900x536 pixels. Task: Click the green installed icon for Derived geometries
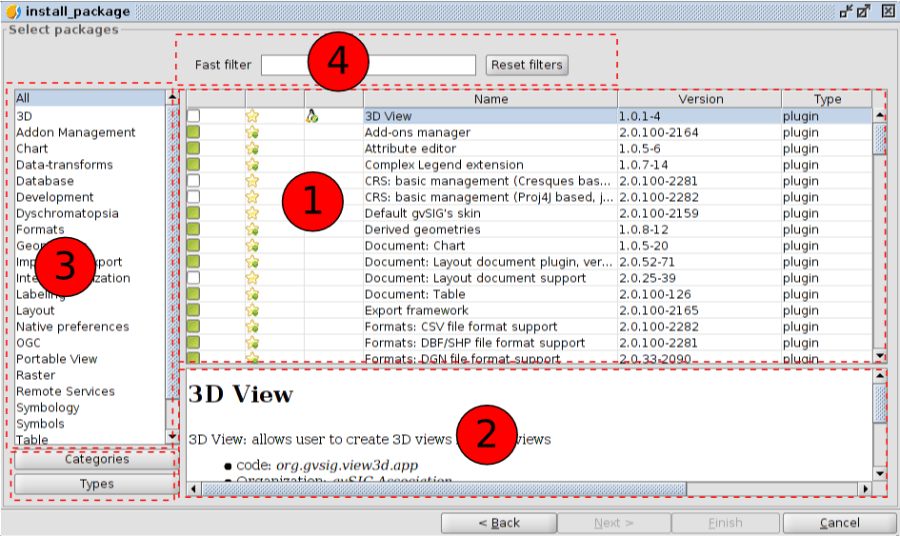tap(194, 229)
